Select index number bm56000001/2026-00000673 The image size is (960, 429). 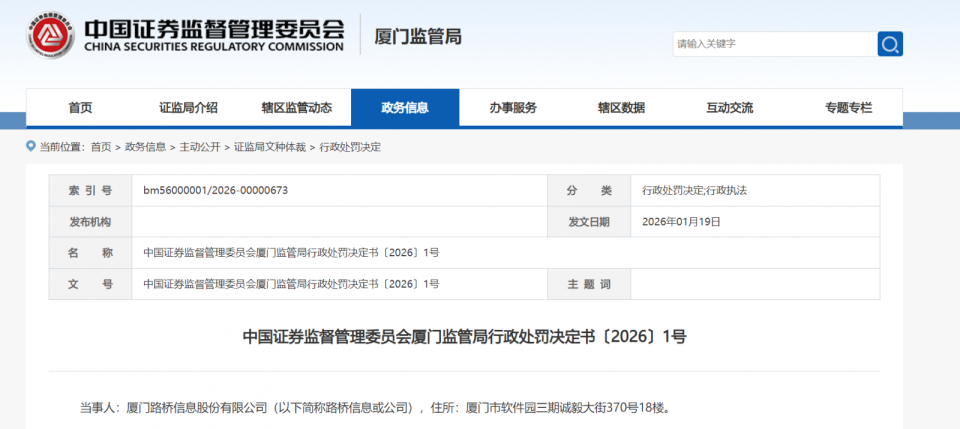click(x=216, y=190)
